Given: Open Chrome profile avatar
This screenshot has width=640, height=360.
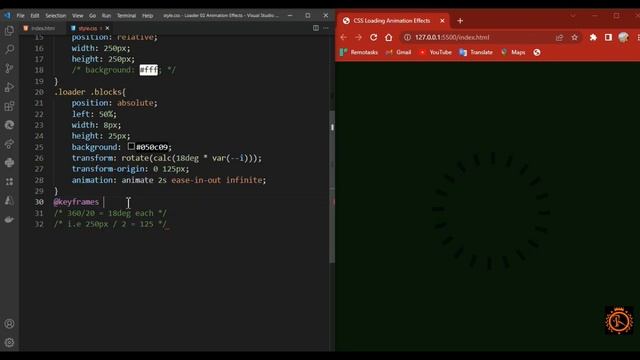Looking at the screenshot, I should point(623,38).
